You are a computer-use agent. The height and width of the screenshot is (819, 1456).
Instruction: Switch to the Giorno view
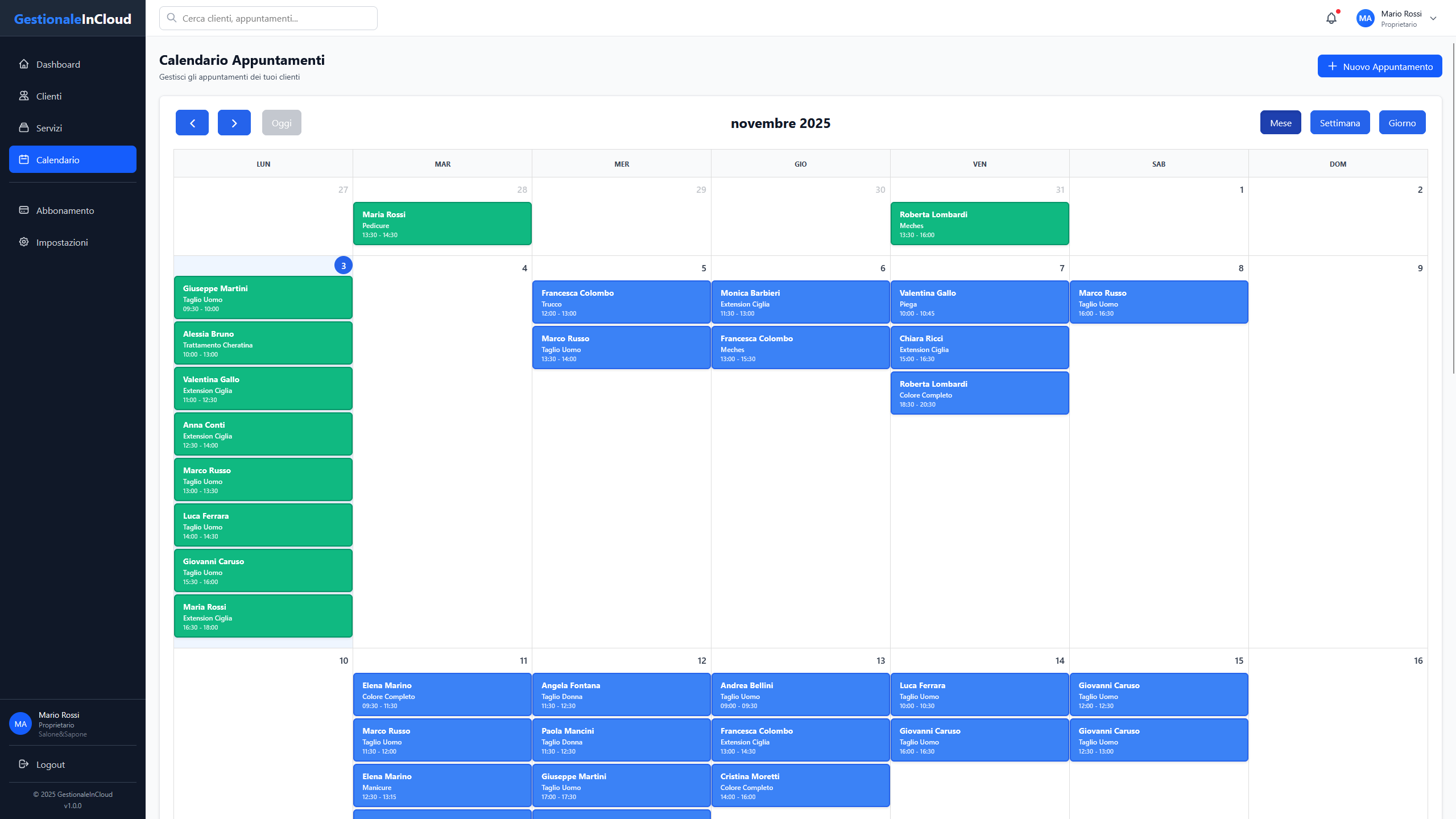1402,122
